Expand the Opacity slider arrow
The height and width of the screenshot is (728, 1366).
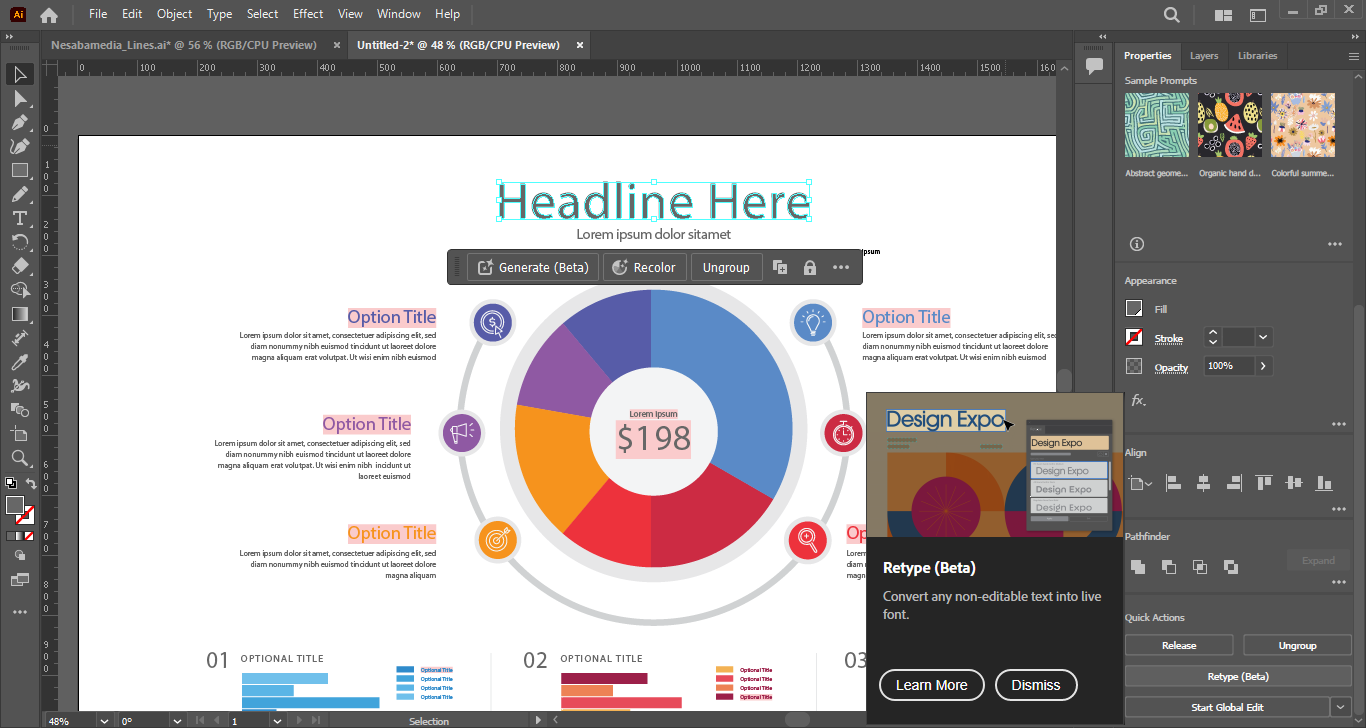point(1263,366)
